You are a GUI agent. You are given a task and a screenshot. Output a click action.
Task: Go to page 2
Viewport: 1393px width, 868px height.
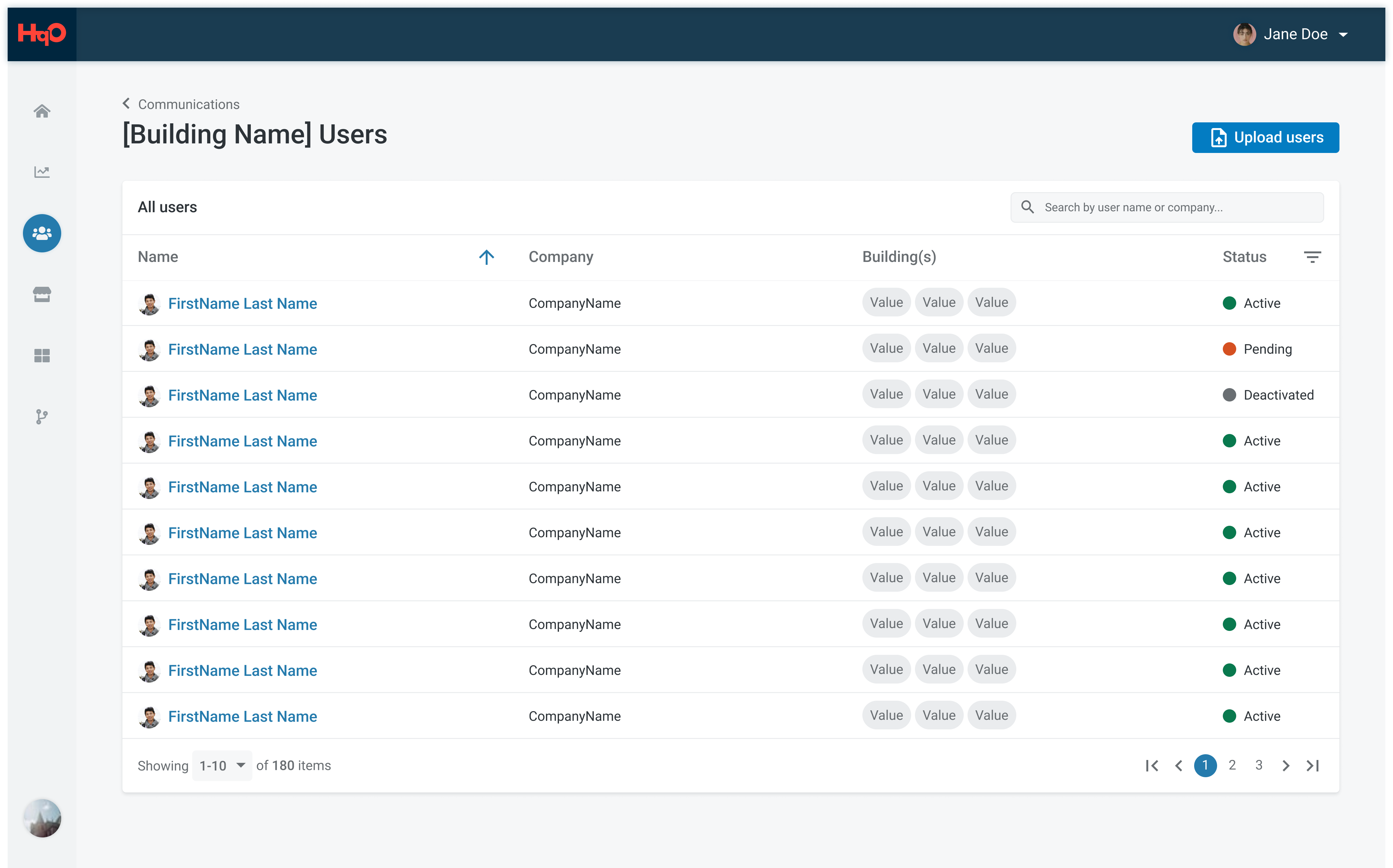point(1232,765)
